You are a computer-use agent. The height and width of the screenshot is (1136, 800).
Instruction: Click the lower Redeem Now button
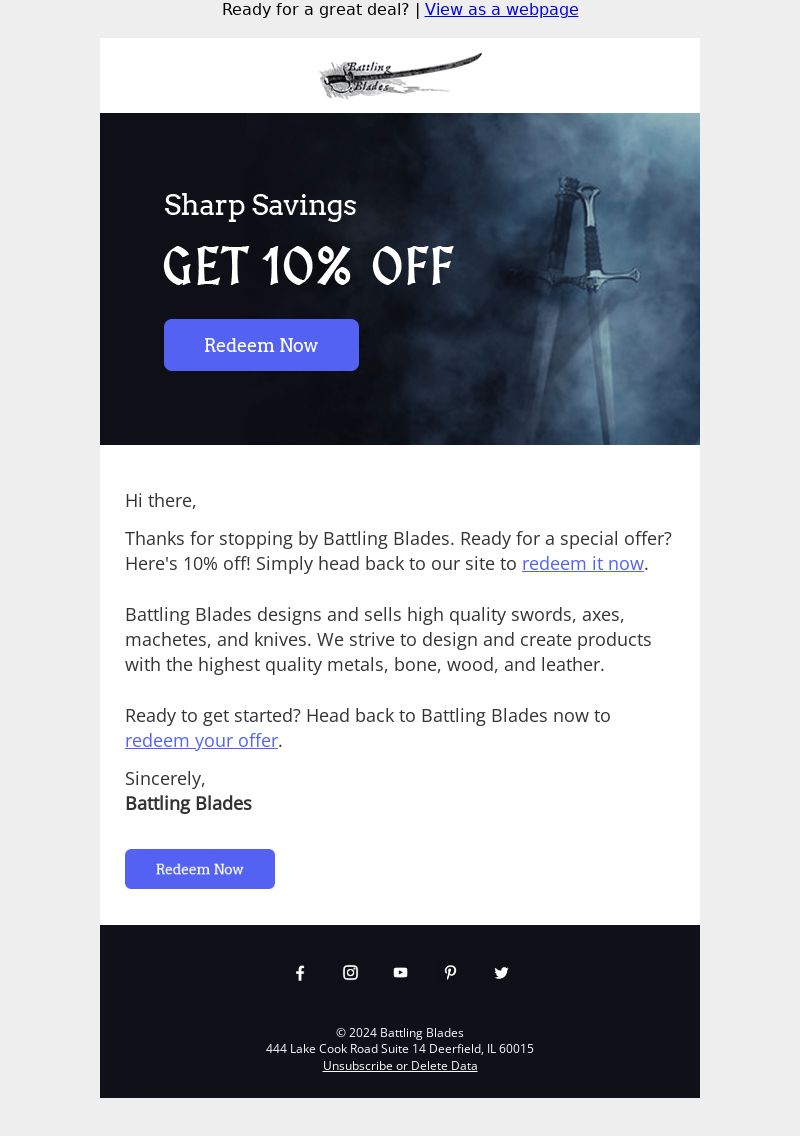(x=199, y=869)
